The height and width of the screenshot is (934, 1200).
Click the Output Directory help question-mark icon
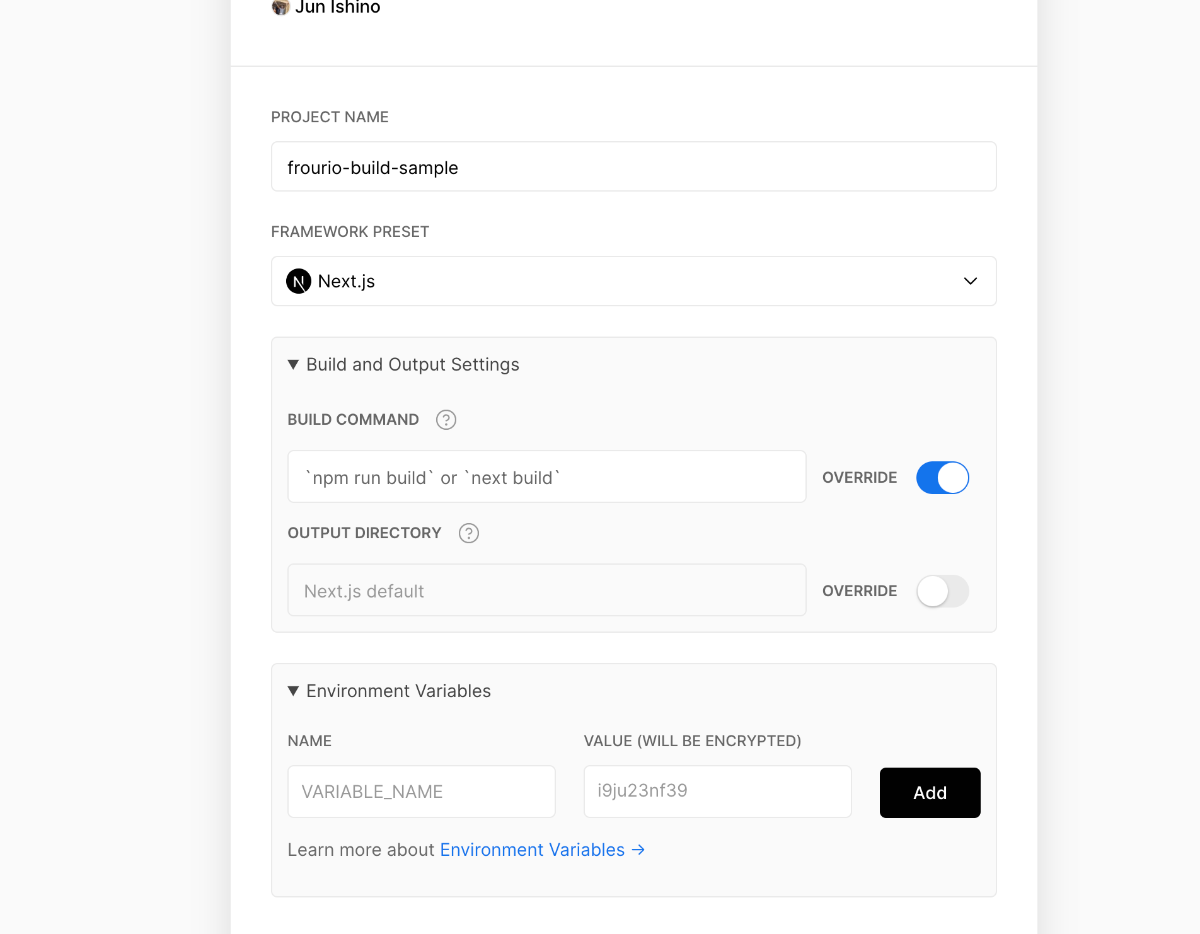469,533
